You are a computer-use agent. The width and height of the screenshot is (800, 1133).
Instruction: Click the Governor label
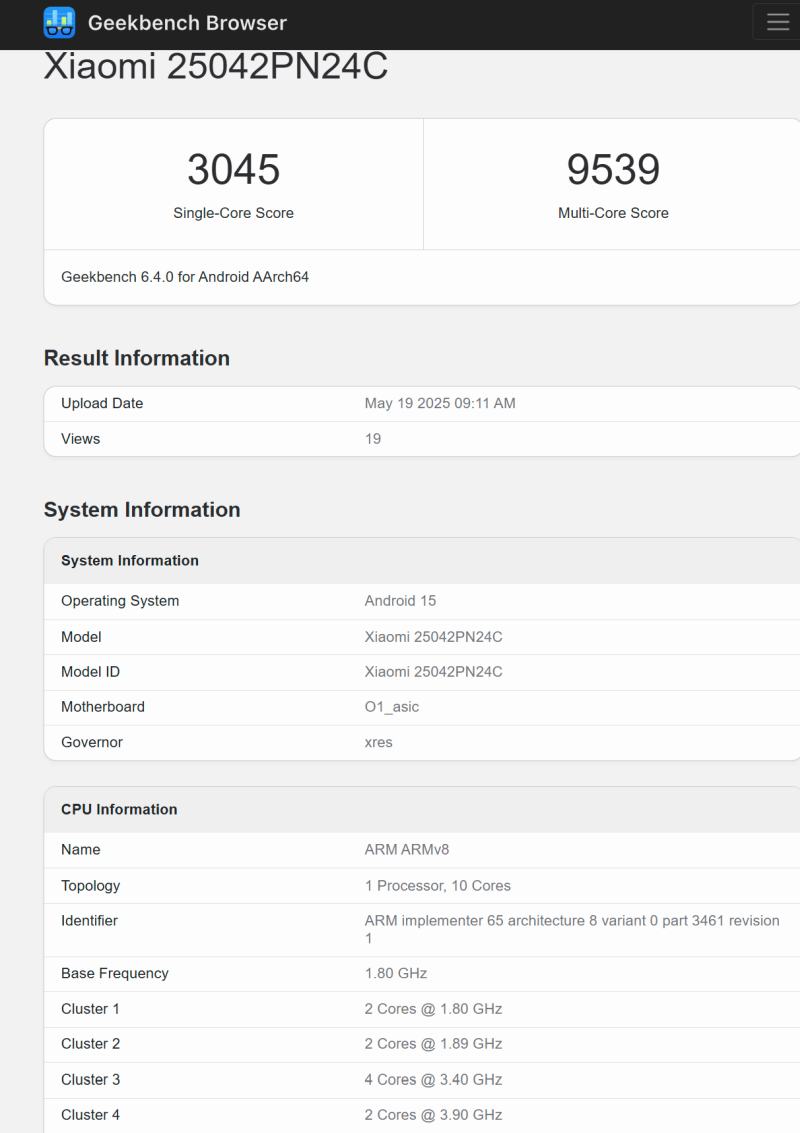click(x=92, y=742)
